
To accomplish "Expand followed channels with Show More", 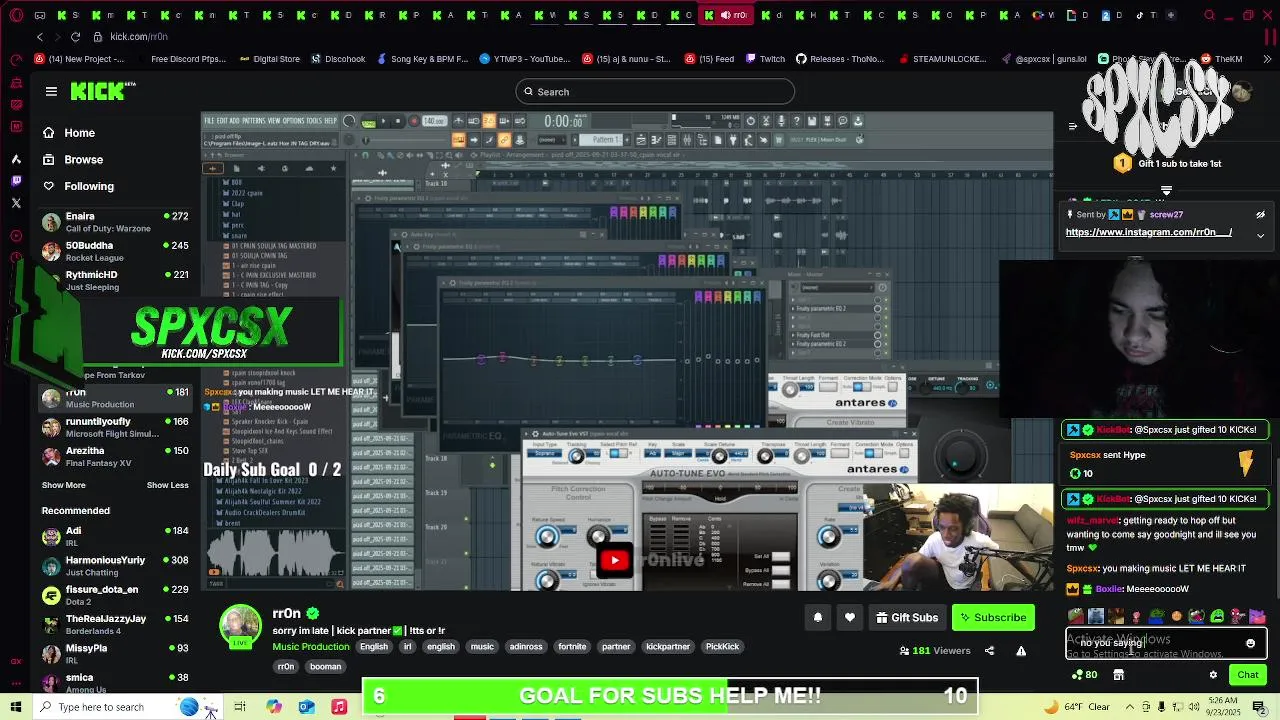I will [x=63, y=485].
